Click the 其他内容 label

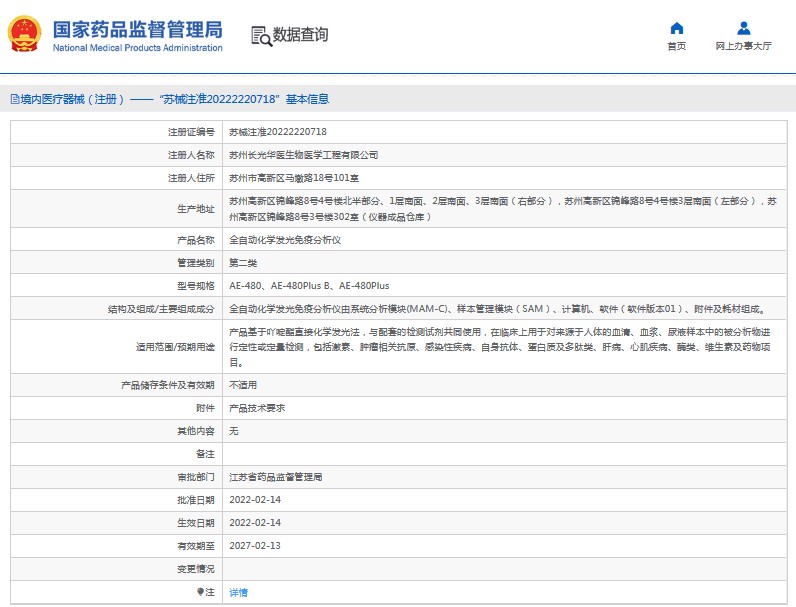pos(196,431)
